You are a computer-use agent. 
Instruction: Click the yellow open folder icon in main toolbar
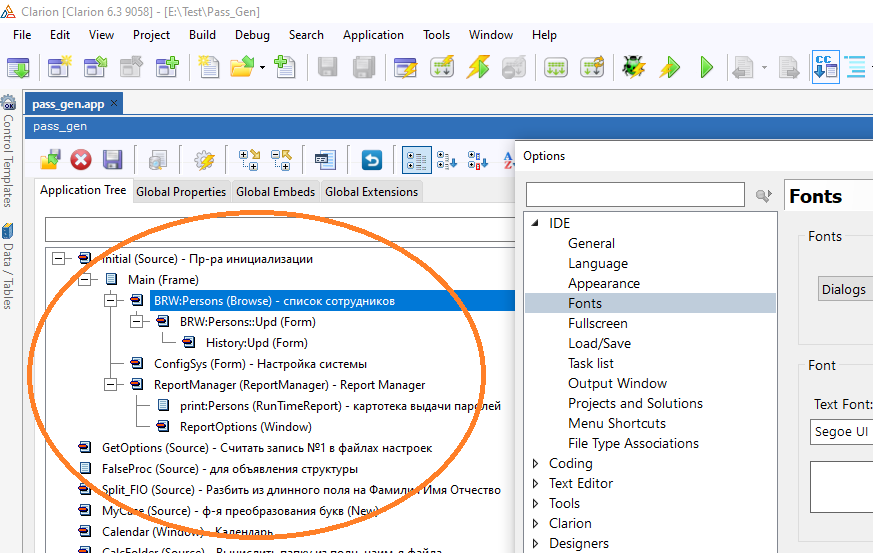pos(242,67)
